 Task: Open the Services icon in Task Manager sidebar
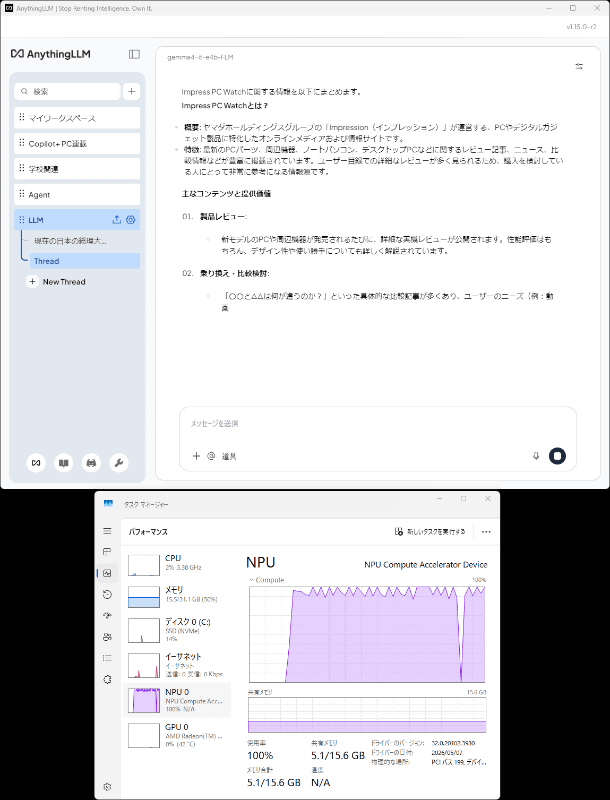pyautogui.click(x=107, y=679)
